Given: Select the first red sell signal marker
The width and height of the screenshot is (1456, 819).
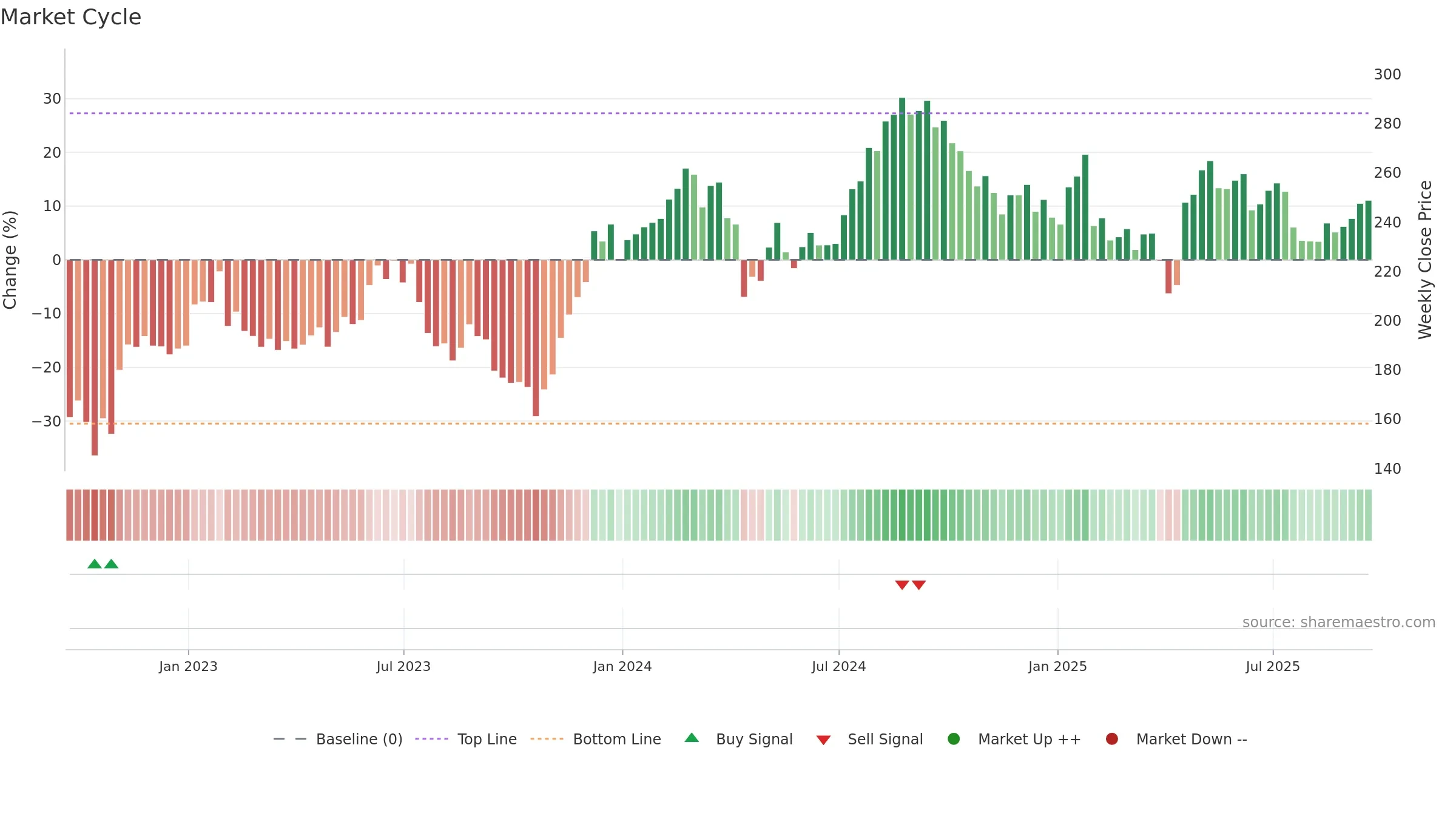Looking at the screenshot, I should coord(902,585).
